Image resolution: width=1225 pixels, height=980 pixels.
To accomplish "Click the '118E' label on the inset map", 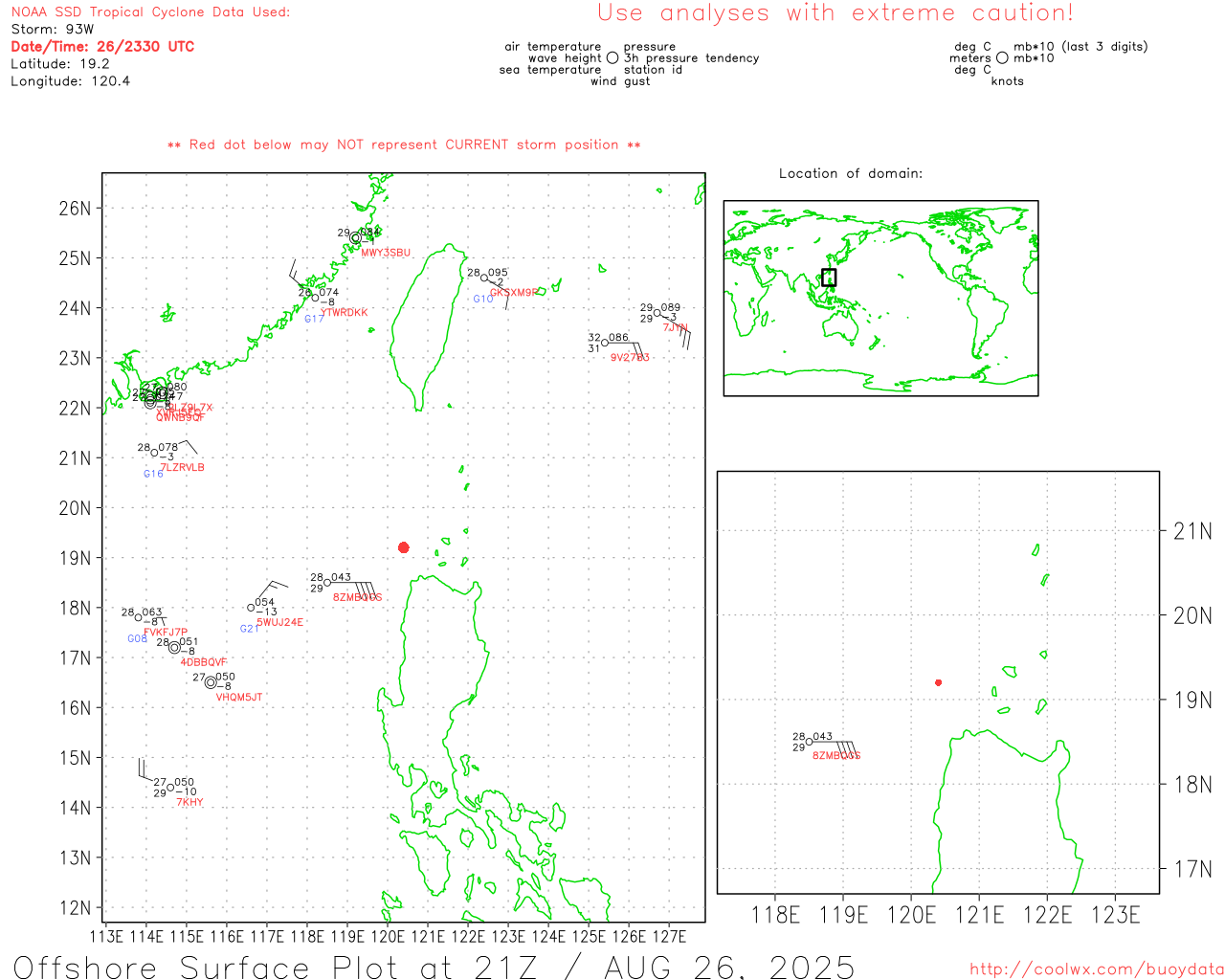I will pyautogui.click(x=775, y=915).
